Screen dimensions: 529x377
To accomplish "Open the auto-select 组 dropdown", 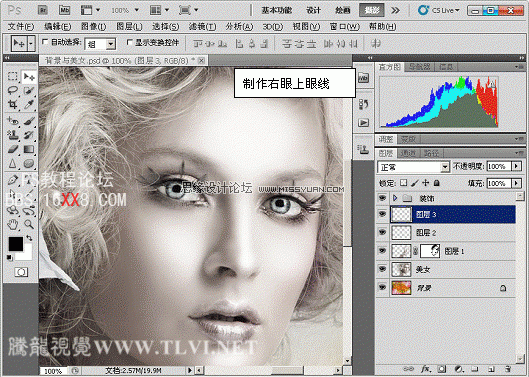I will pos(100,44).
